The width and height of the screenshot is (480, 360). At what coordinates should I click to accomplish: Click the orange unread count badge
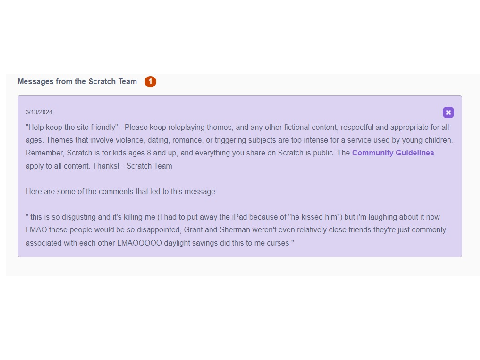coord(150,81)
